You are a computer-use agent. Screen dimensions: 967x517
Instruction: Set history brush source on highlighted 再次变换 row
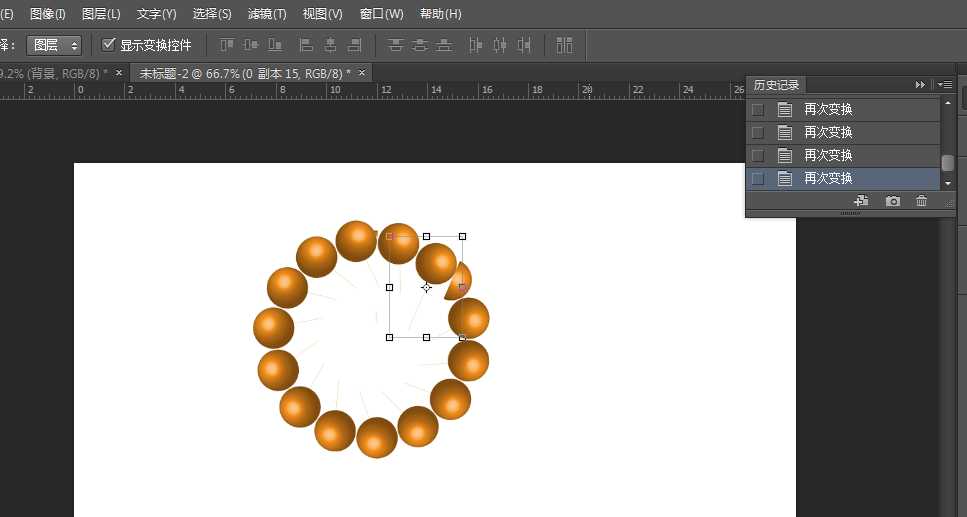[758, 178]
